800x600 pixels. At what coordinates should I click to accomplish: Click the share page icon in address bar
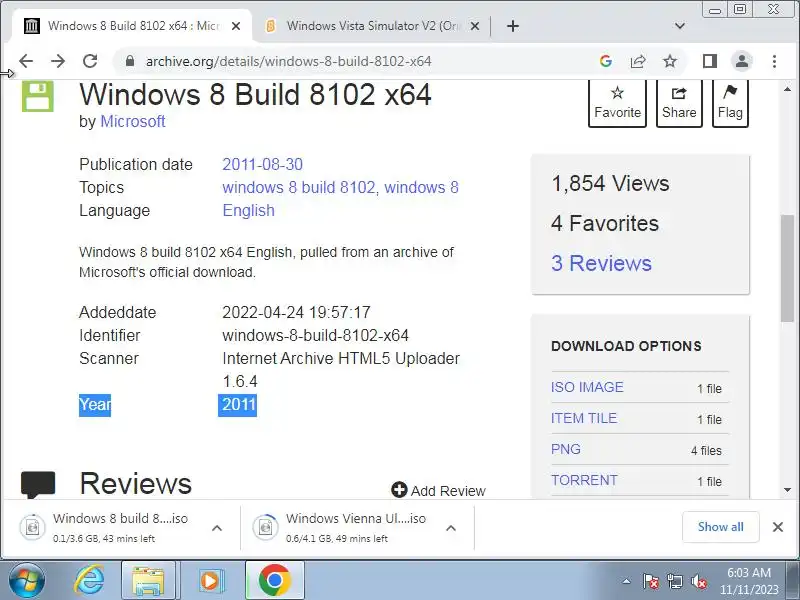(638, 61)
